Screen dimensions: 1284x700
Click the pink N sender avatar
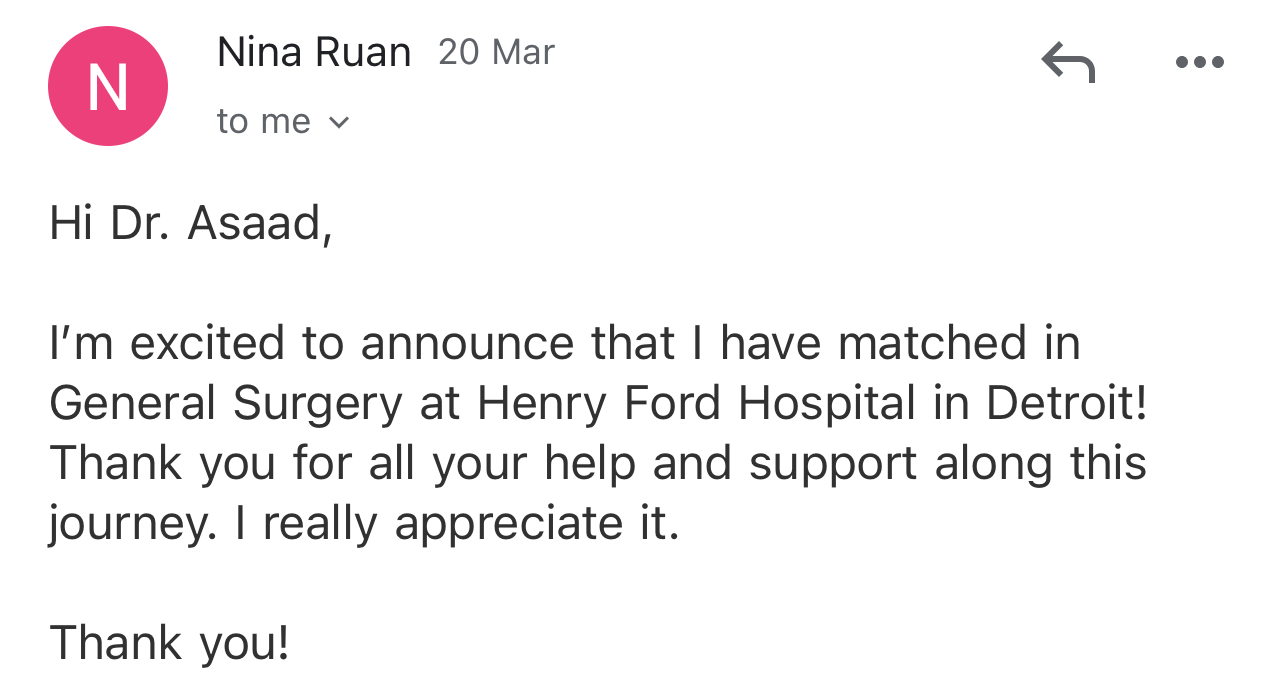coord(108,86)
